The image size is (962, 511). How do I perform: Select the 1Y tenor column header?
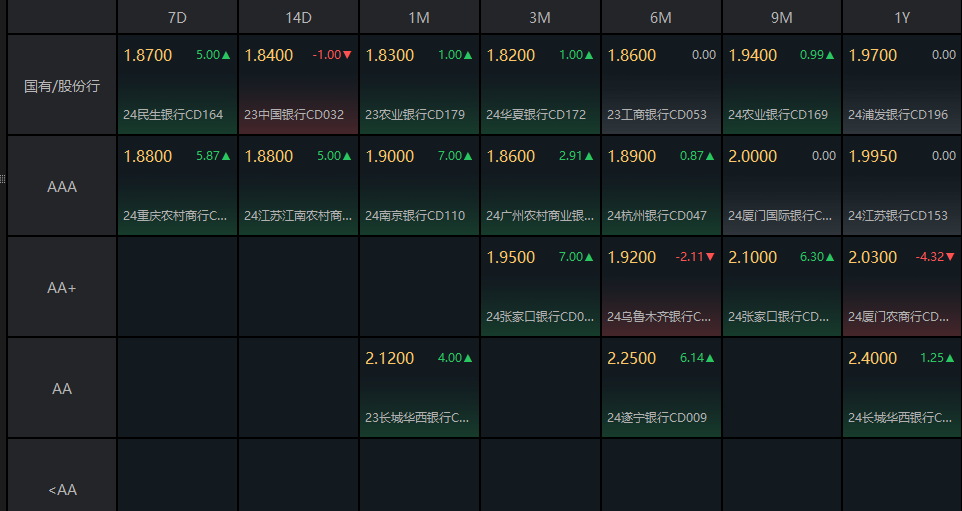pos(902,17)
